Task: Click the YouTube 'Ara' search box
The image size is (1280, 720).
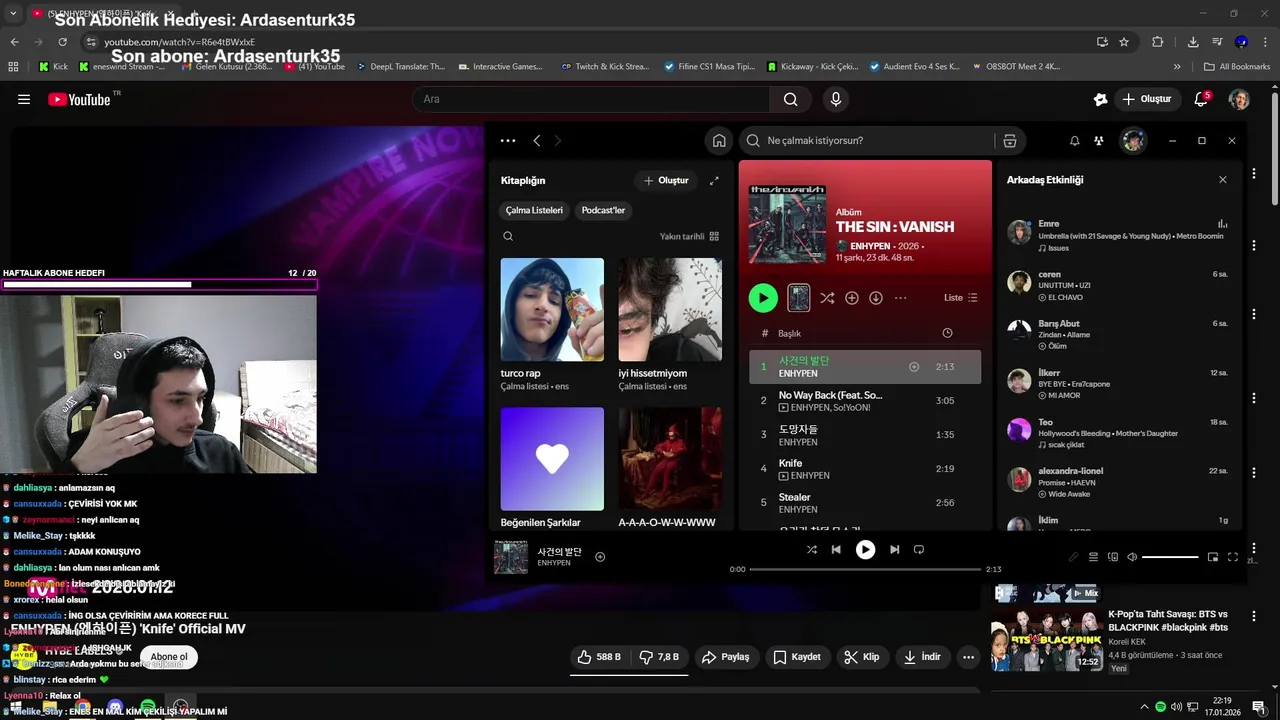Action: [x=590, y=99]
